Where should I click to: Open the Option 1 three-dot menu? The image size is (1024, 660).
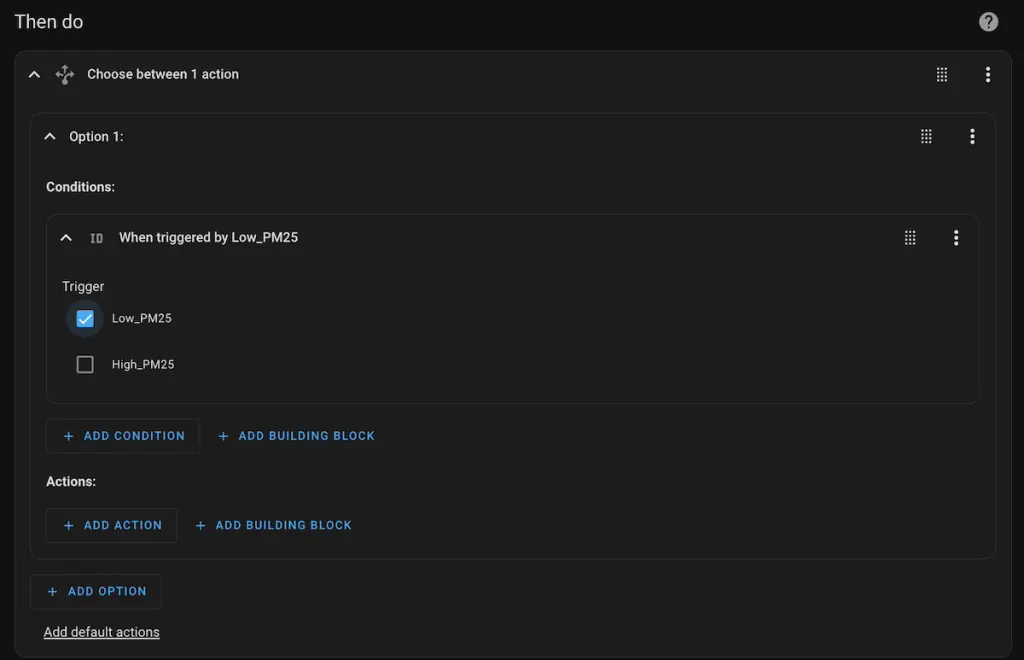(x=971, y=137)
